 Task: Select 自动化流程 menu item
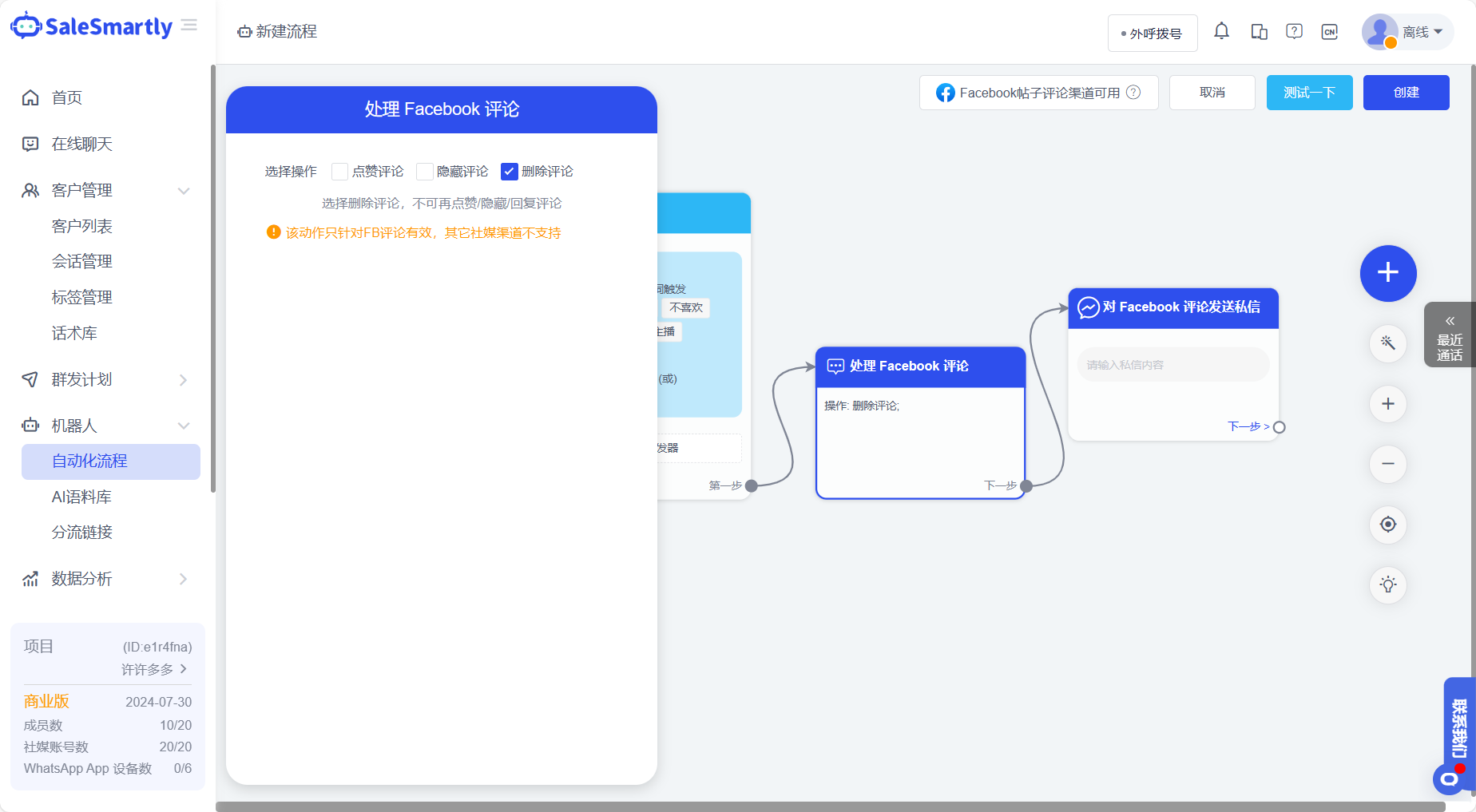pos(111,461)
